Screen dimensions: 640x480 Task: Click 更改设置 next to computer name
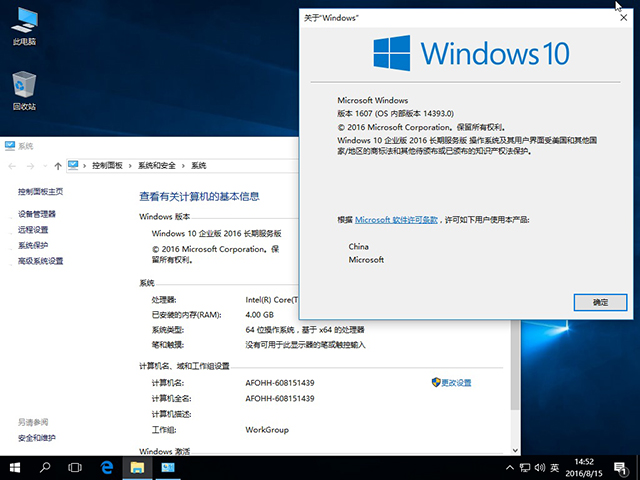tap(456, 383)
